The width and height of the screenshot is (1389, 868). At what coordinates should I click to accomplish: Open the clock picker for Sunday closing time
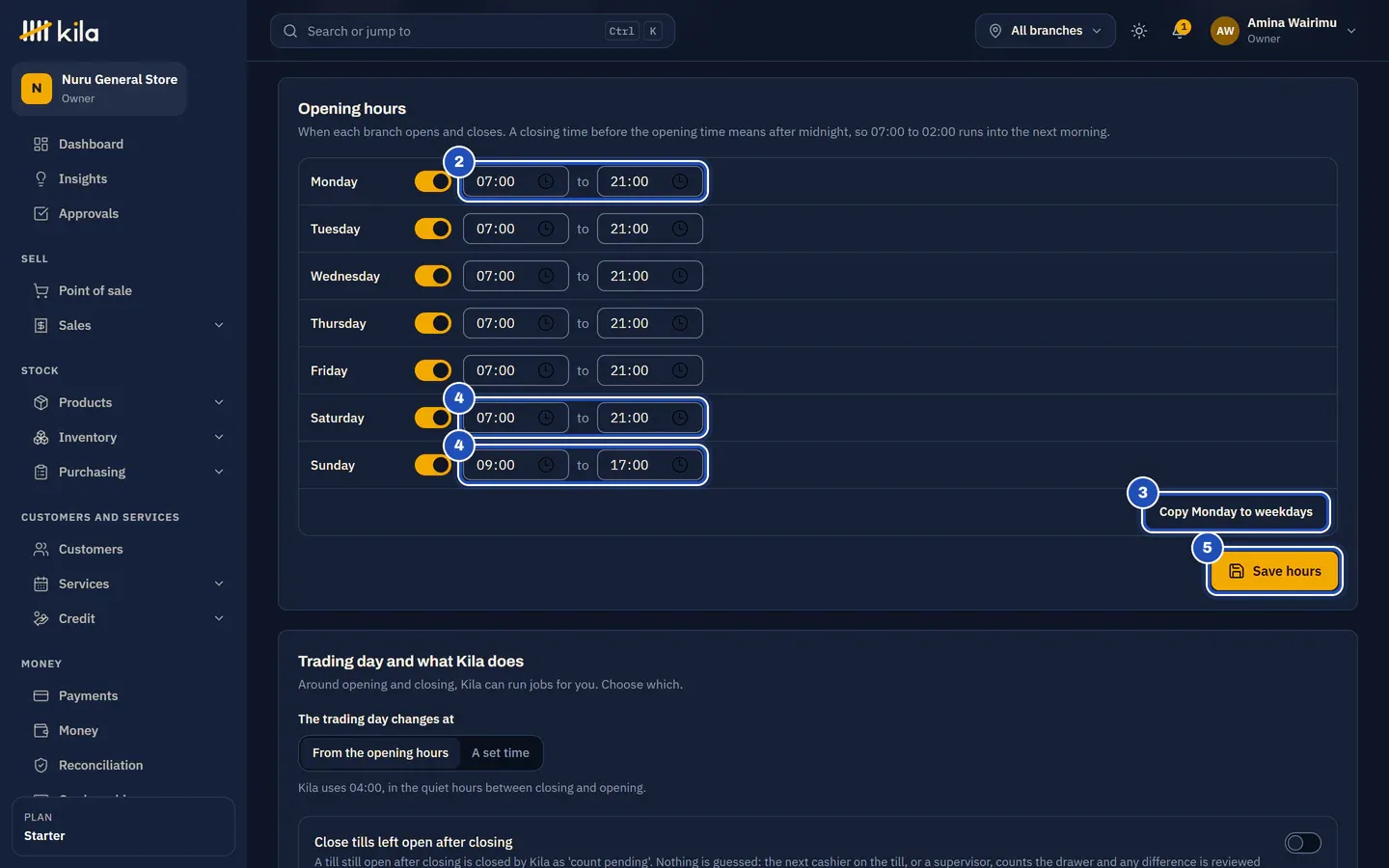pyautogui.click(x=680, y=465)
